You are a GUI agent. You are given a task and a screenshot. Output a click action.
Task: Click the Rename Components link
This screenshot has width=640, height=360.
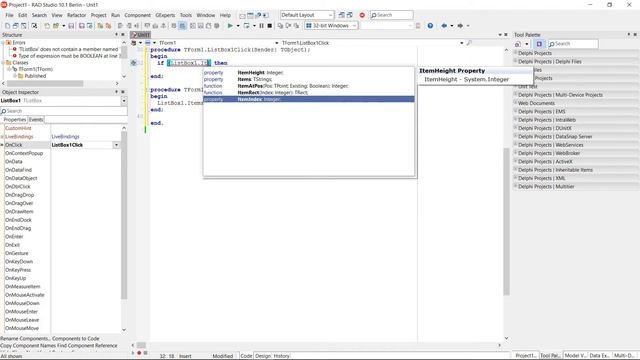[x=25, y=338]
